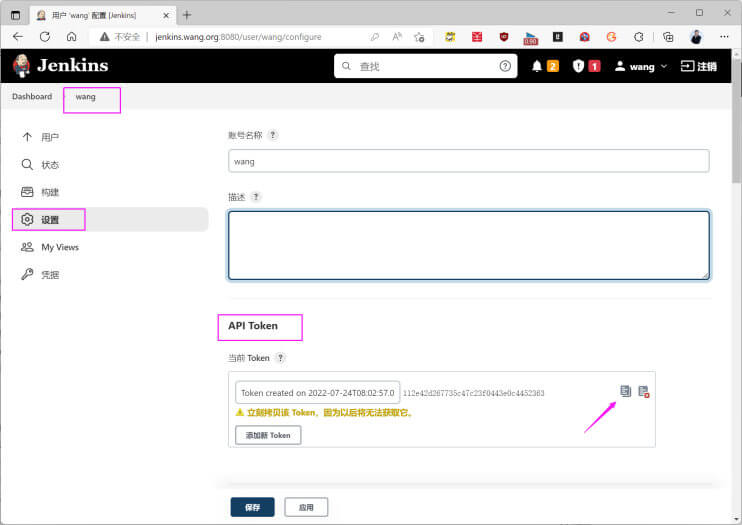
Task: Click the 注销 logout button
Action: tap(698, 66)
